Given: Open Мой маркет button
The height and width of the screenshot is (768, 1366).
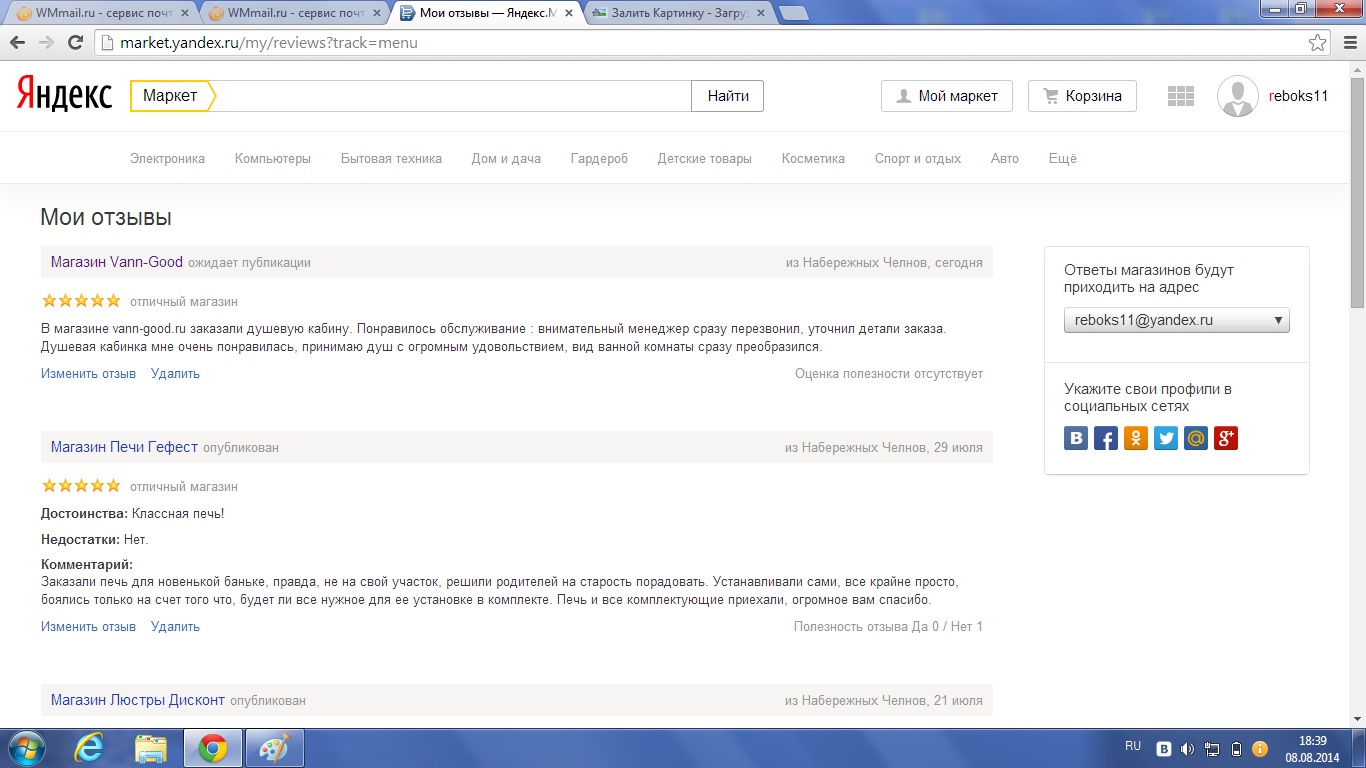Looking at the screenshot, I should tap(947, 96).
